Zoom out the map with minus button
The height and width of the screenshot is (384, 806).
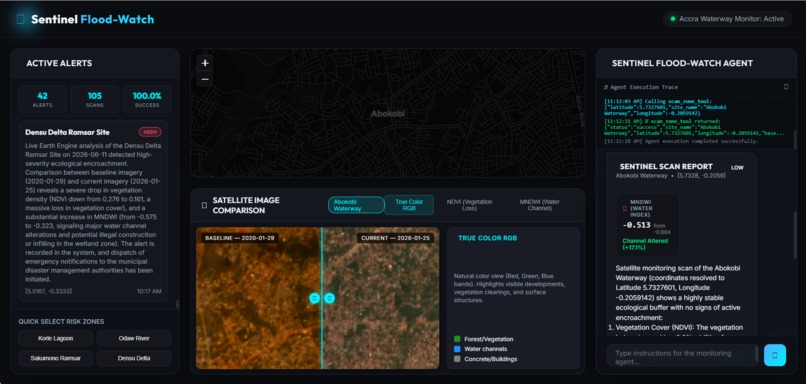click(x=205, y=79)
